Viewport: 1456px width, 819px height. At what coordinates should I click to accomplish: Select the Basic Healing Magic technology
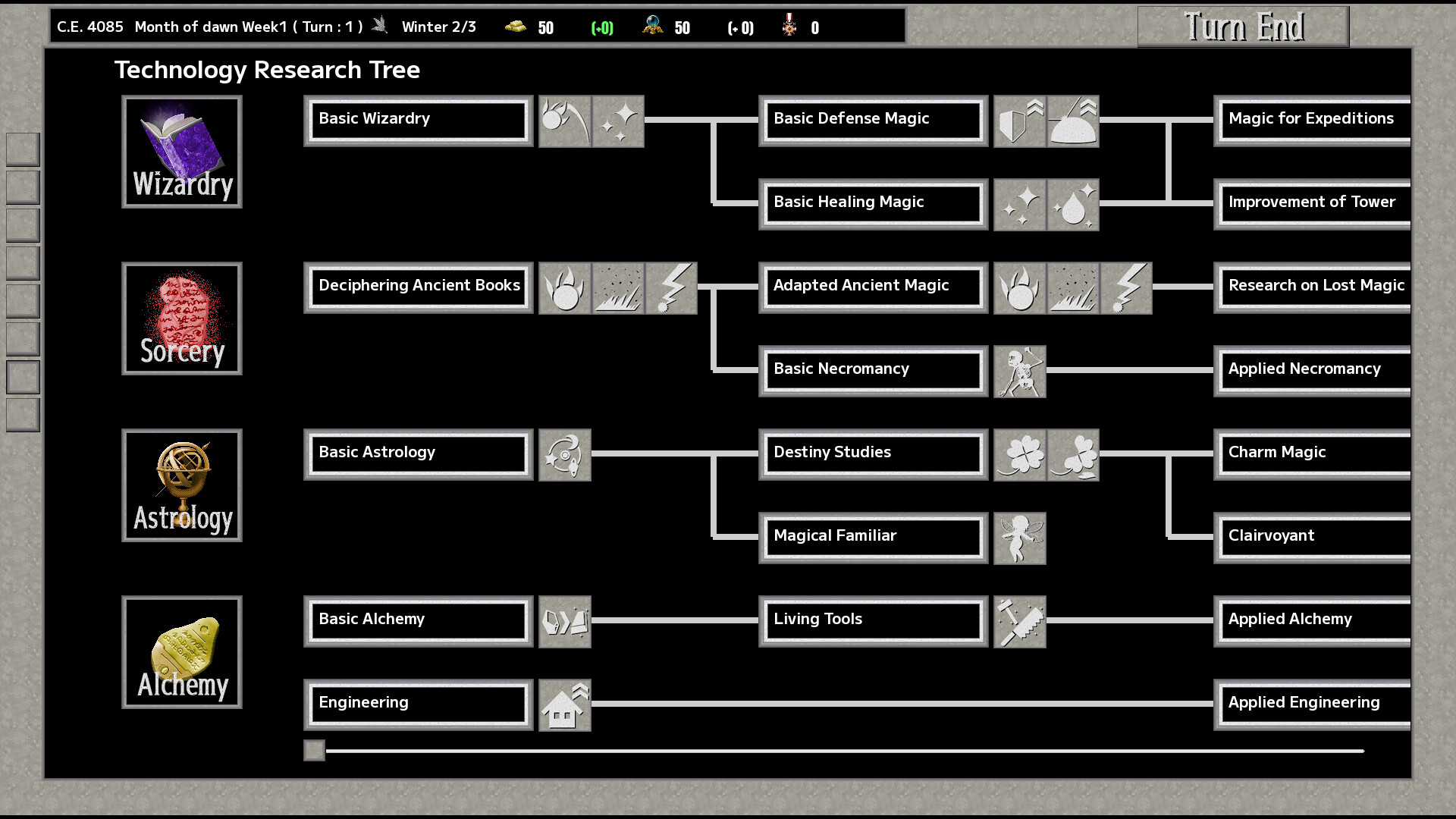pos(874,204)
